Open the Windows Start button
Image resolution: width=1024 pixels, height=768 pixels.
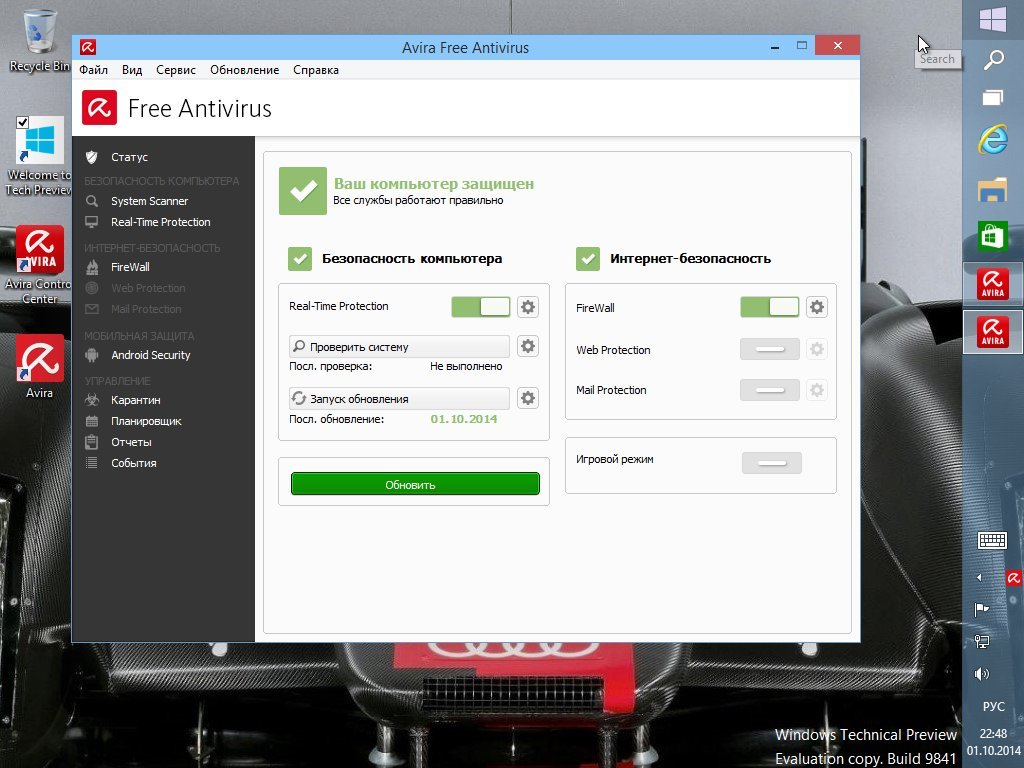[993, 20]
